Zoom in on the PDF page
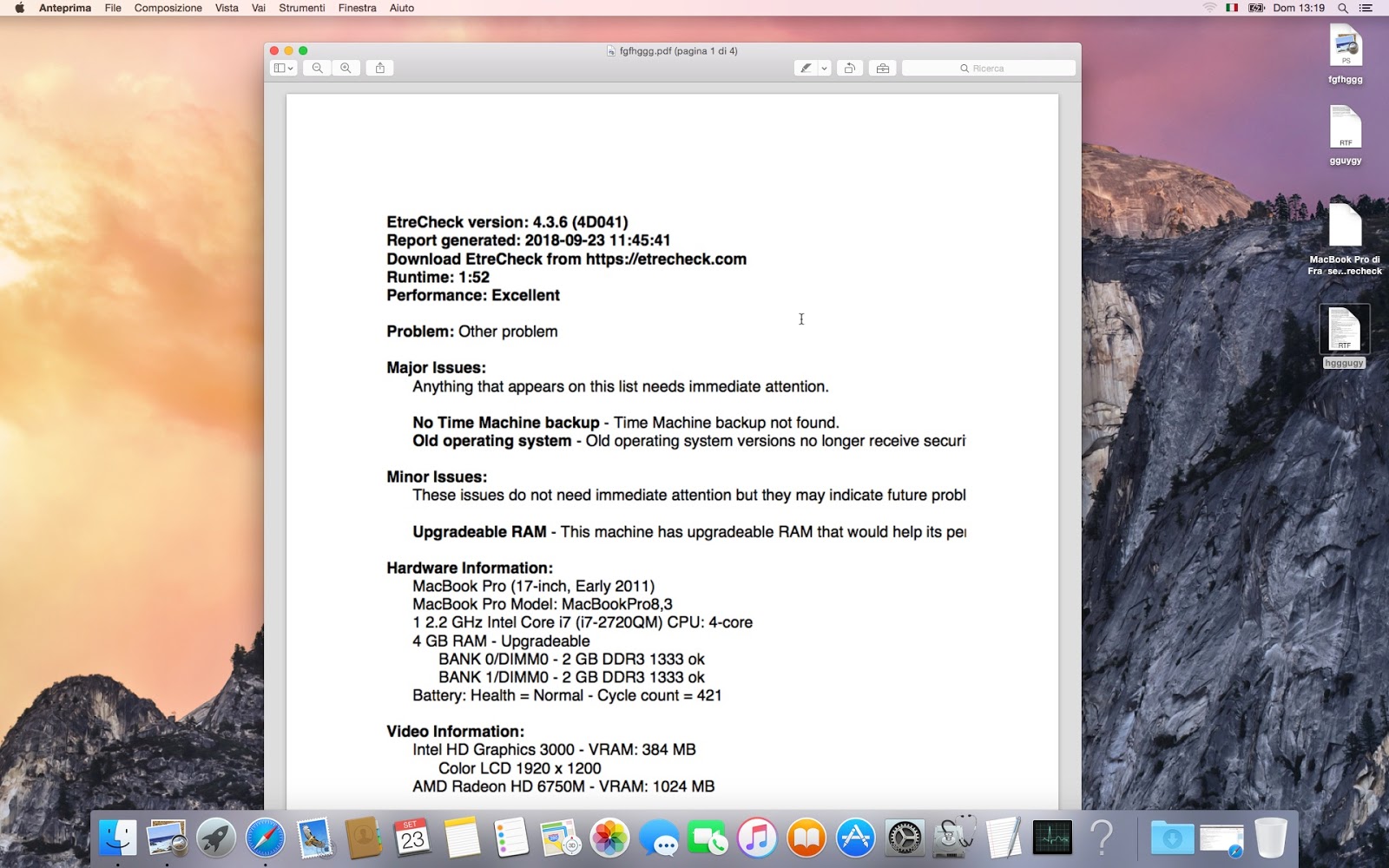1389x868 pixels. [x=346, y=68]
